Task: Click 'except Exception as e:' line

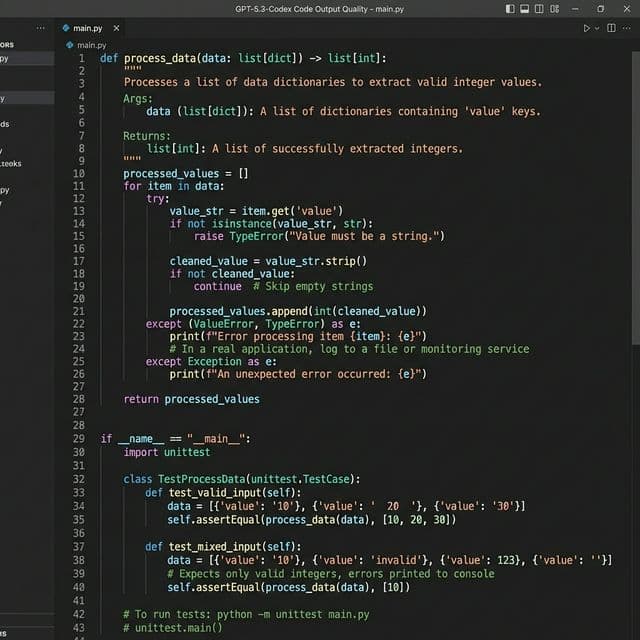Action: [x=211, y=362]
